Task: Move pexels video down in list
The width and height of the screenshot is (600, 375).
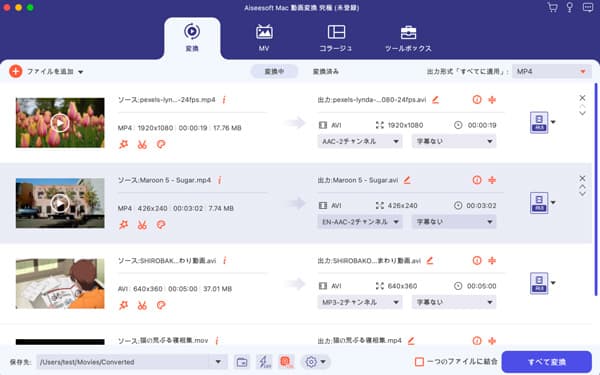Action: point(582,113)
